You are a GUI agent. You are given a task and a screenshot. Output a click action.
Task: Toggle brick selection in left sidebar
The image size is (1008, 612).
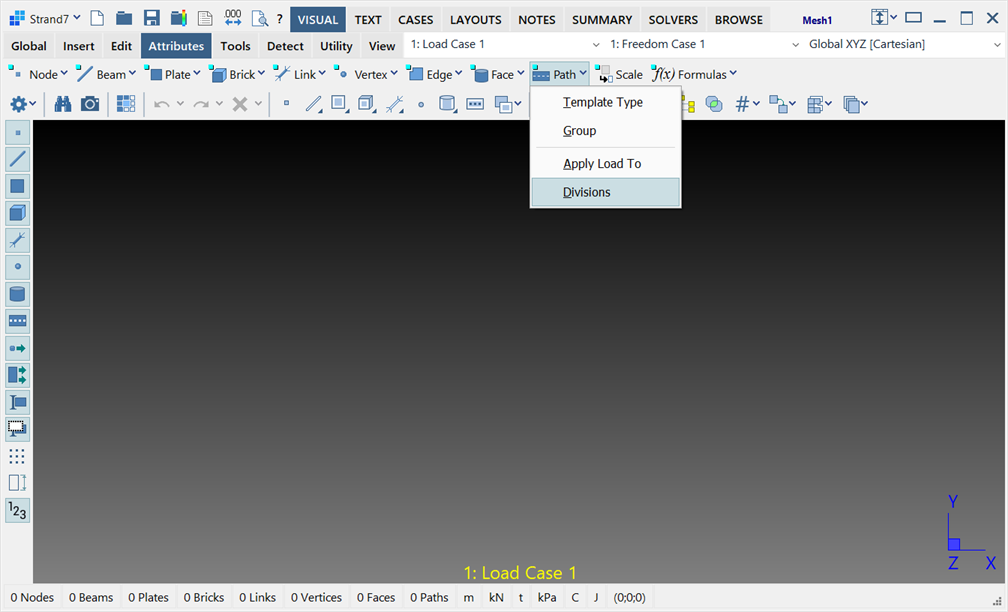pyautogui.click(x=18, y=213)
